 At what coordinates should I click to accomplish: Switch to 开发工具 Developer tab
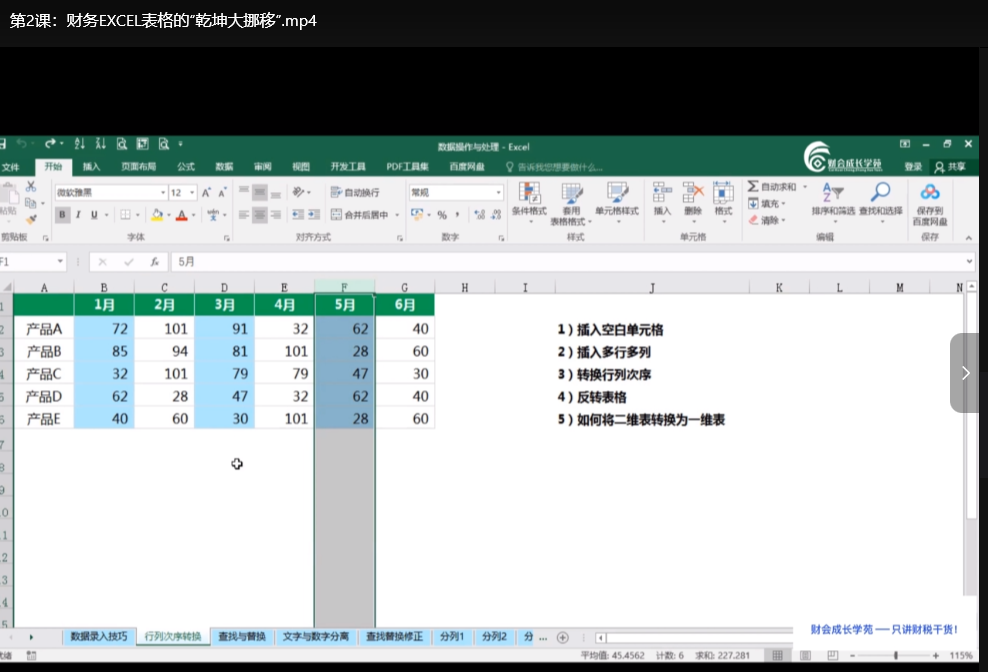348,166
